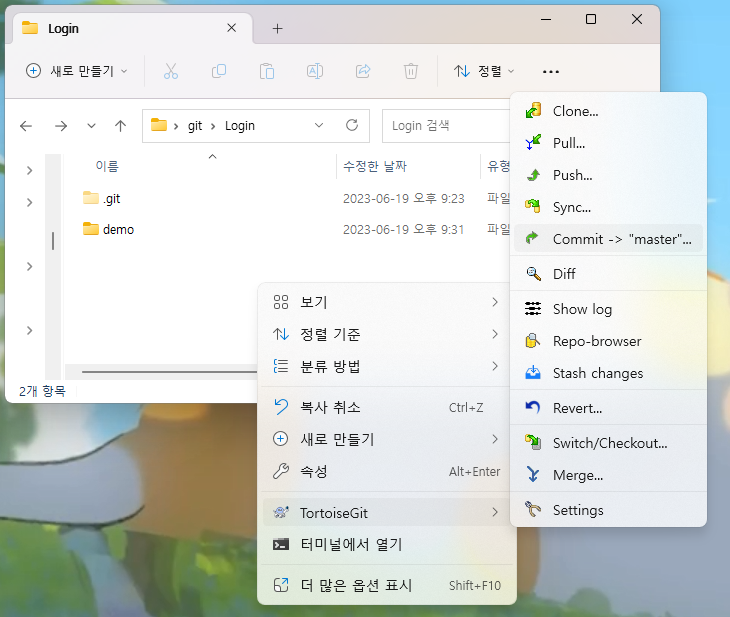Click the 유형 column header
730x617 pixels.
(x=498, y=166)
